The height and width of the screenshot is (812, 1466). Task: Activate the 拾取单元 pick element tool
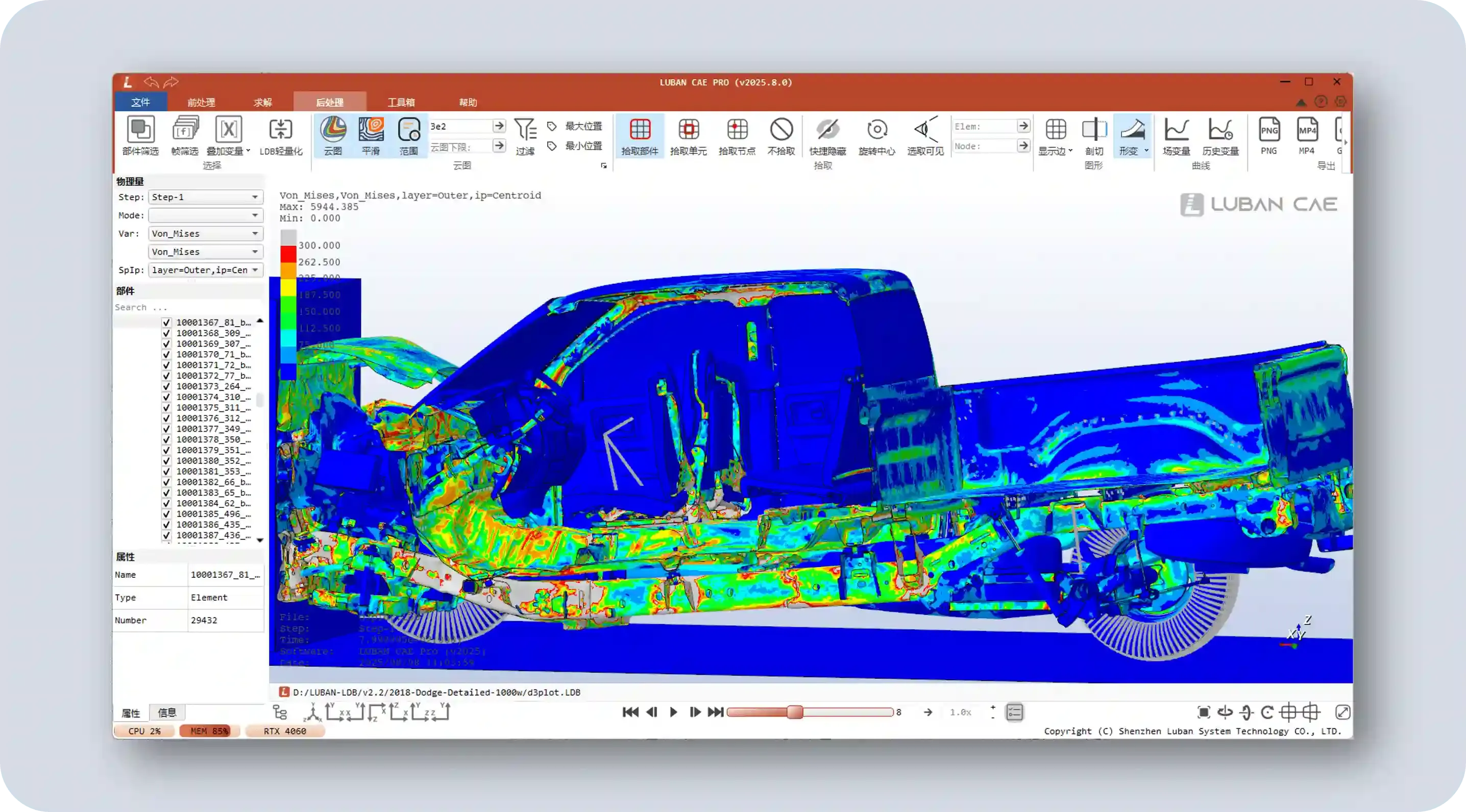(x=688, y=130)
